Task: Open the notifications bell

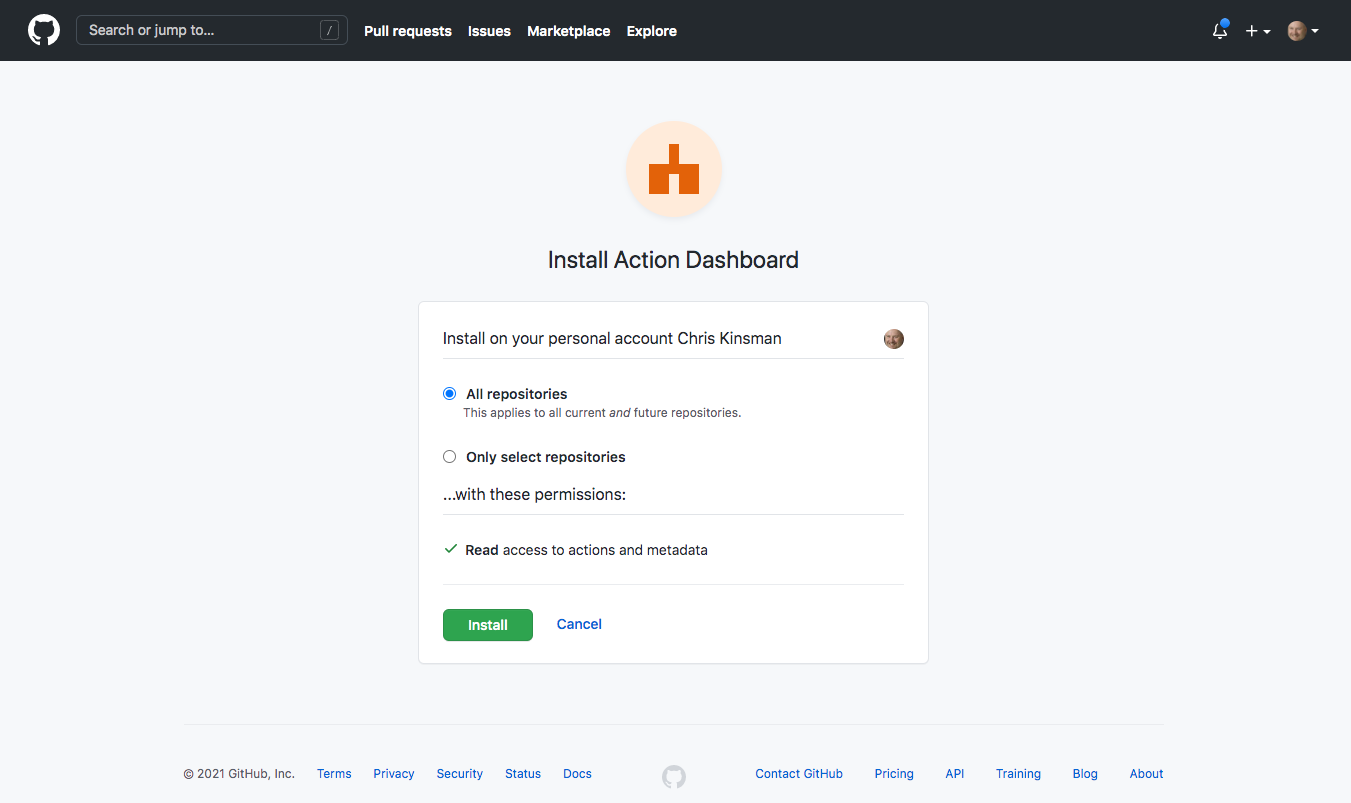Action: 1220,30
